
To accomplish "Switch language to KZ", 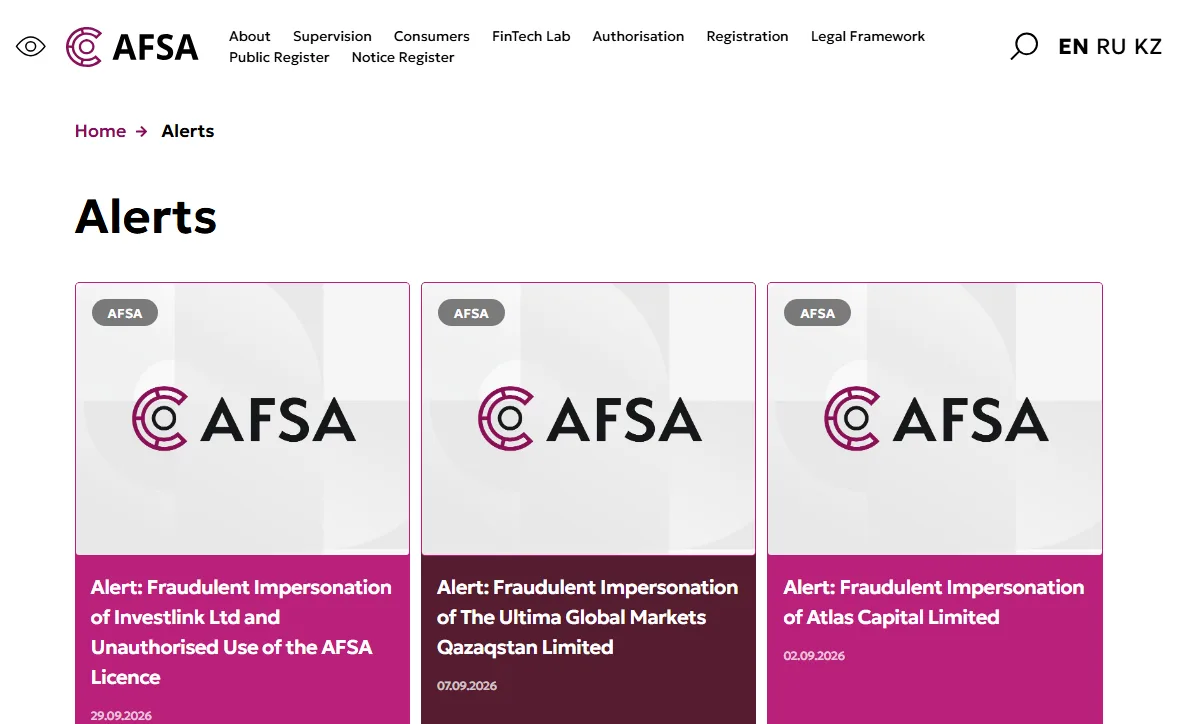I will tap(1148, 47).
